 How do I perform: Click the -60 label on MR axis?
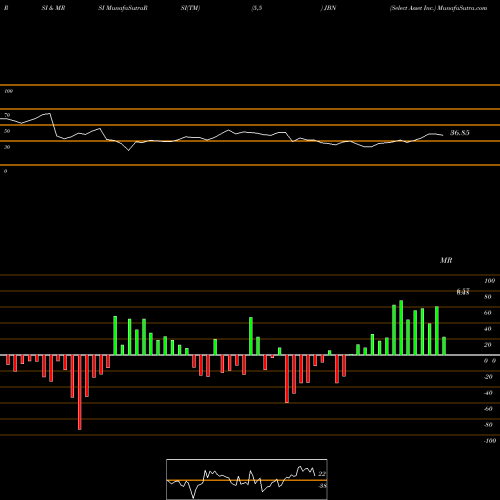488,409
